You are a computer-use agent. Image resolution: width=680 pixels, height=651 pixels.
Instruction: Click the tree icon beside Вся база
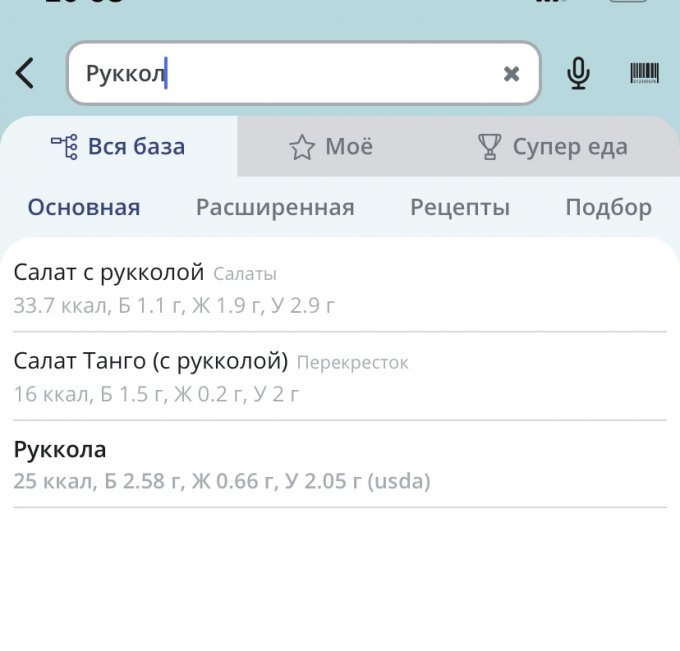click(x=64, y=147)
